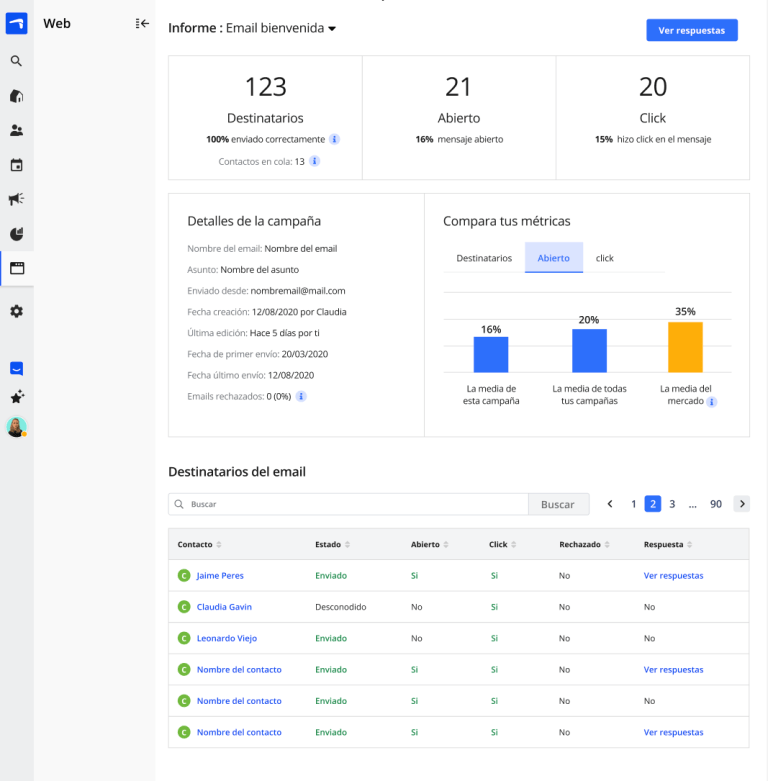The image size is (768, 781).
Task: Open the search icon in the sidebar
Action: pos(16,61)
